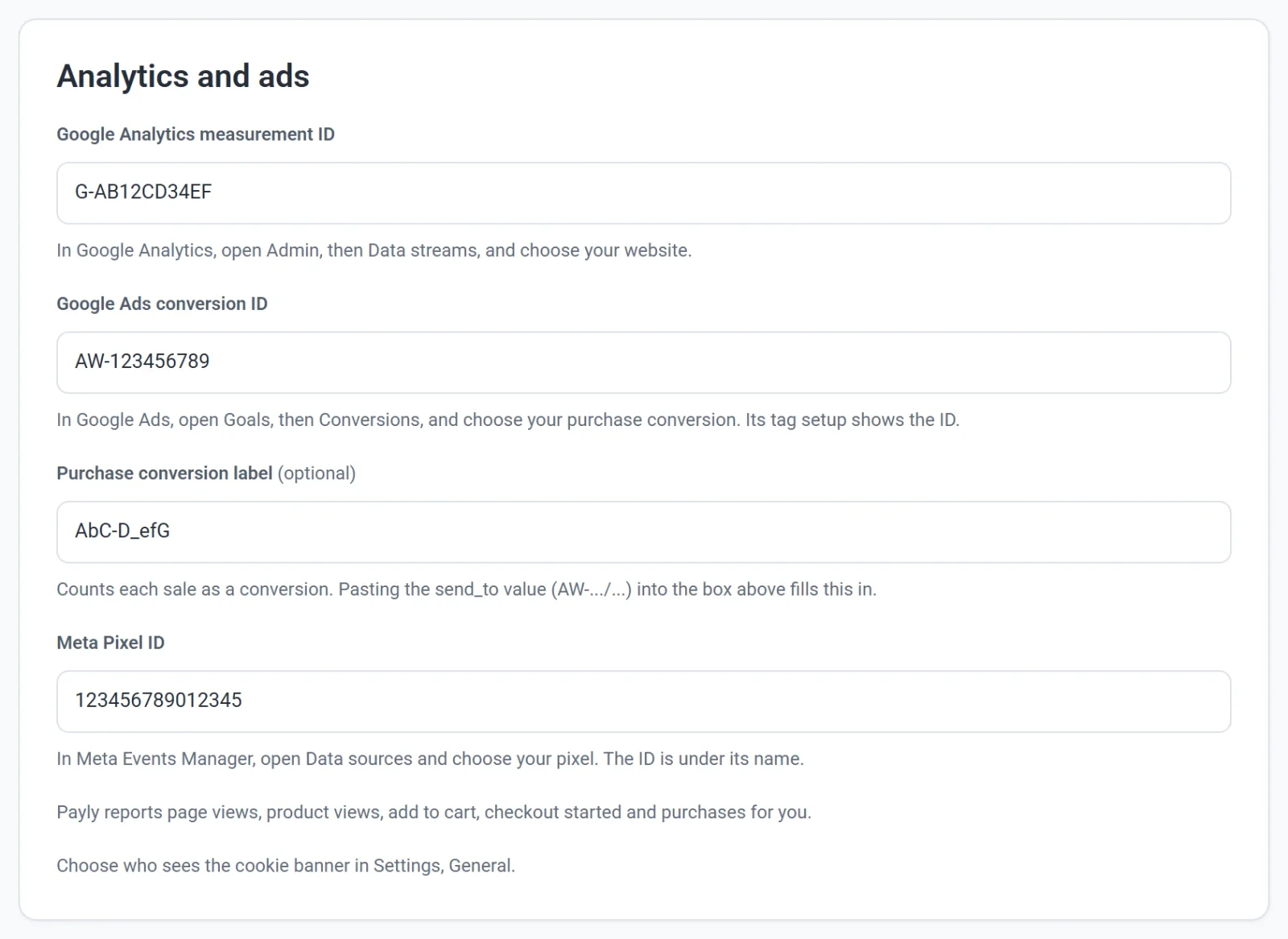
Task: Click the "Google Analytics measurement ID" label
Action: [x=196, y=134]
